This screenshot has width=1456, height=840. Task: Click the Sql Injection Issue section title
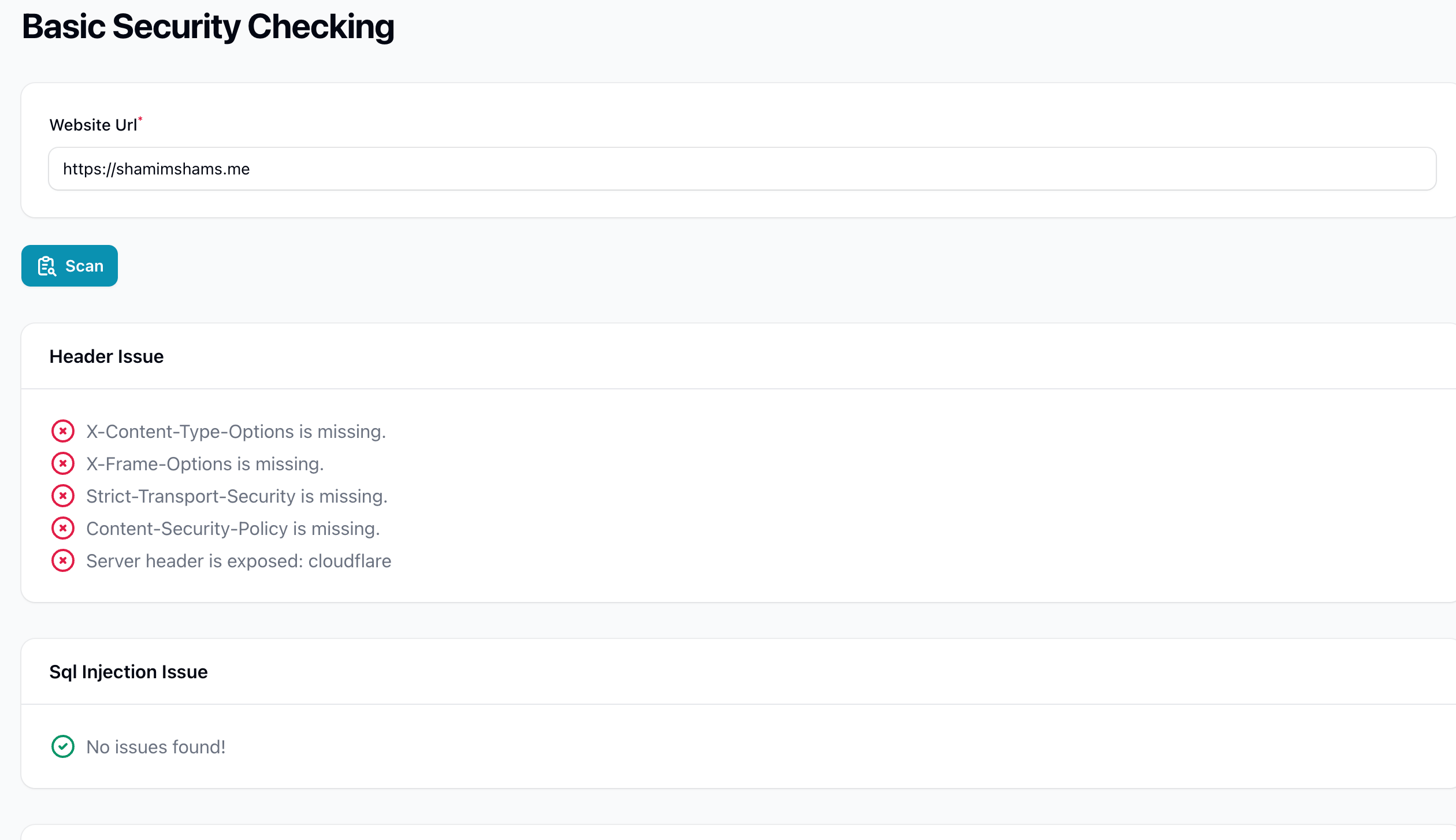point(128,671)
